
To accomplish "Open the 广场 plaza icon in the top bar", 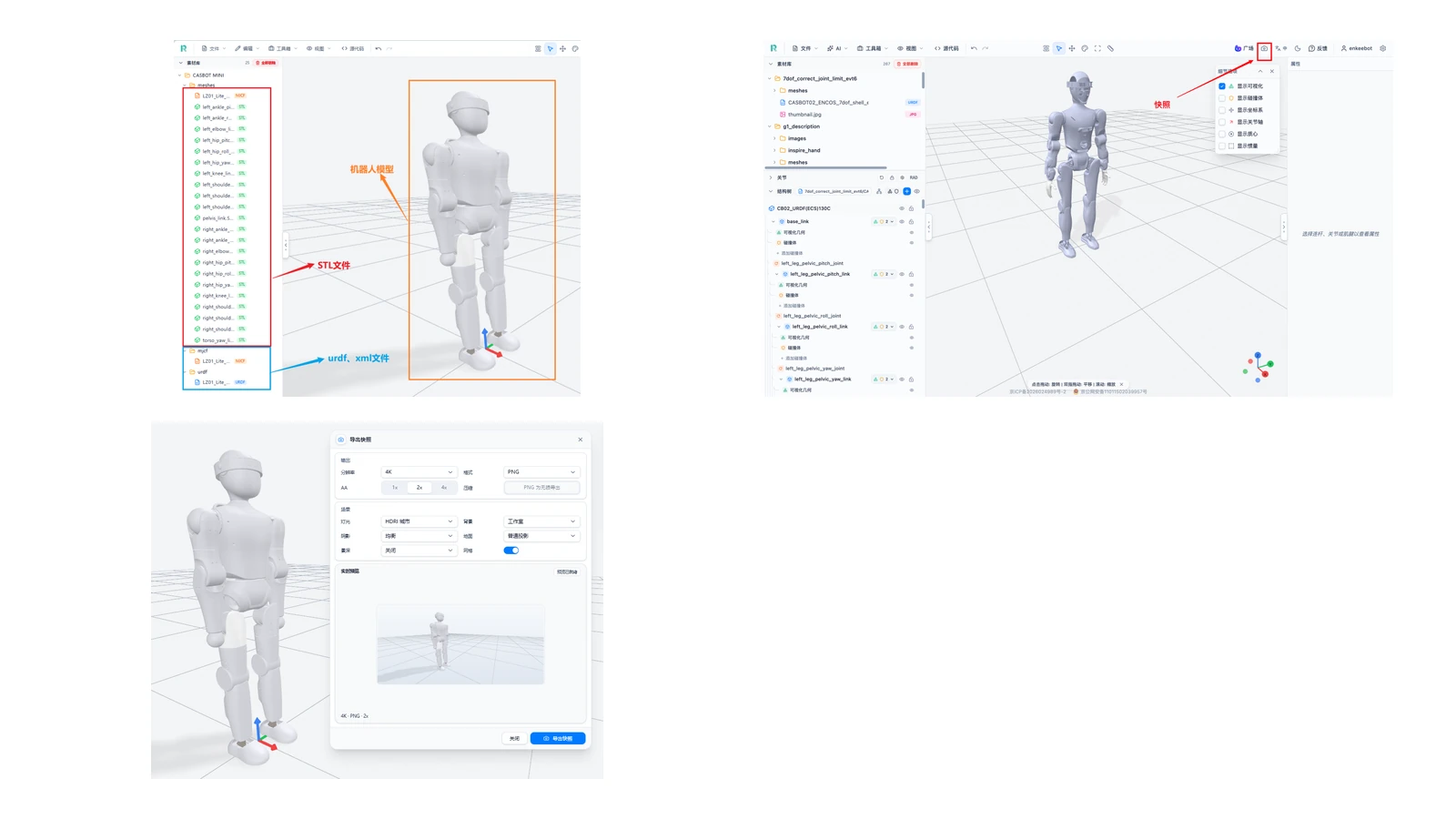I will point(1243,48).
